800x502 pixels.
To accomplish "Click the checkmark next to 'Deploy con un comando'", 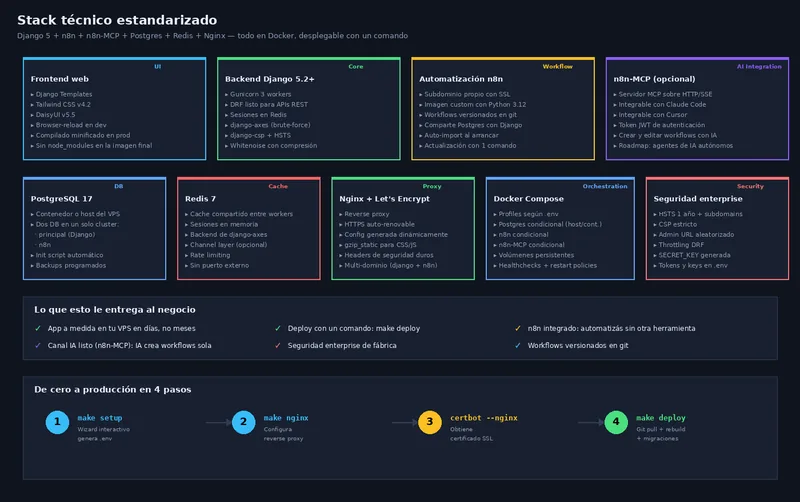I will (x=278, y=329).
